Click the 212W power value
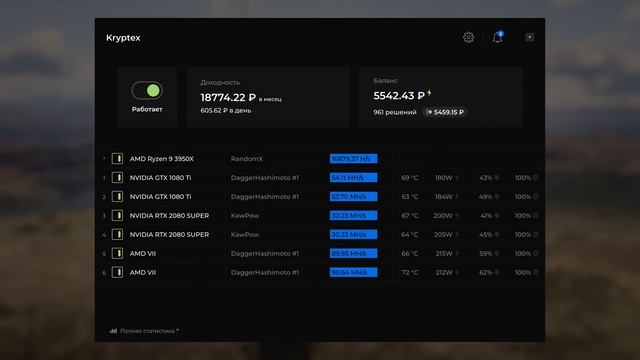 444,272
